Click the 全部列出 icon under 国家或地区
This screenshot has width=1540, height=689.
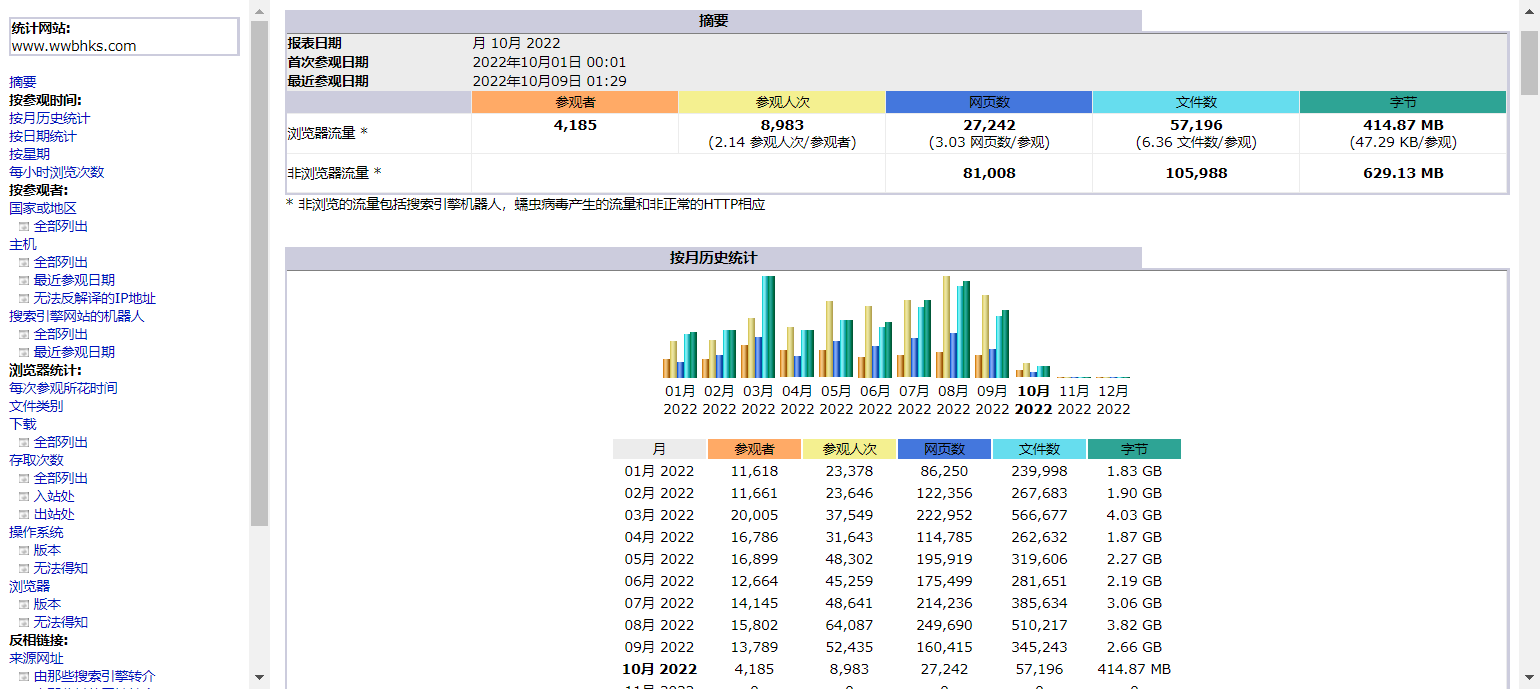(24, 226)
